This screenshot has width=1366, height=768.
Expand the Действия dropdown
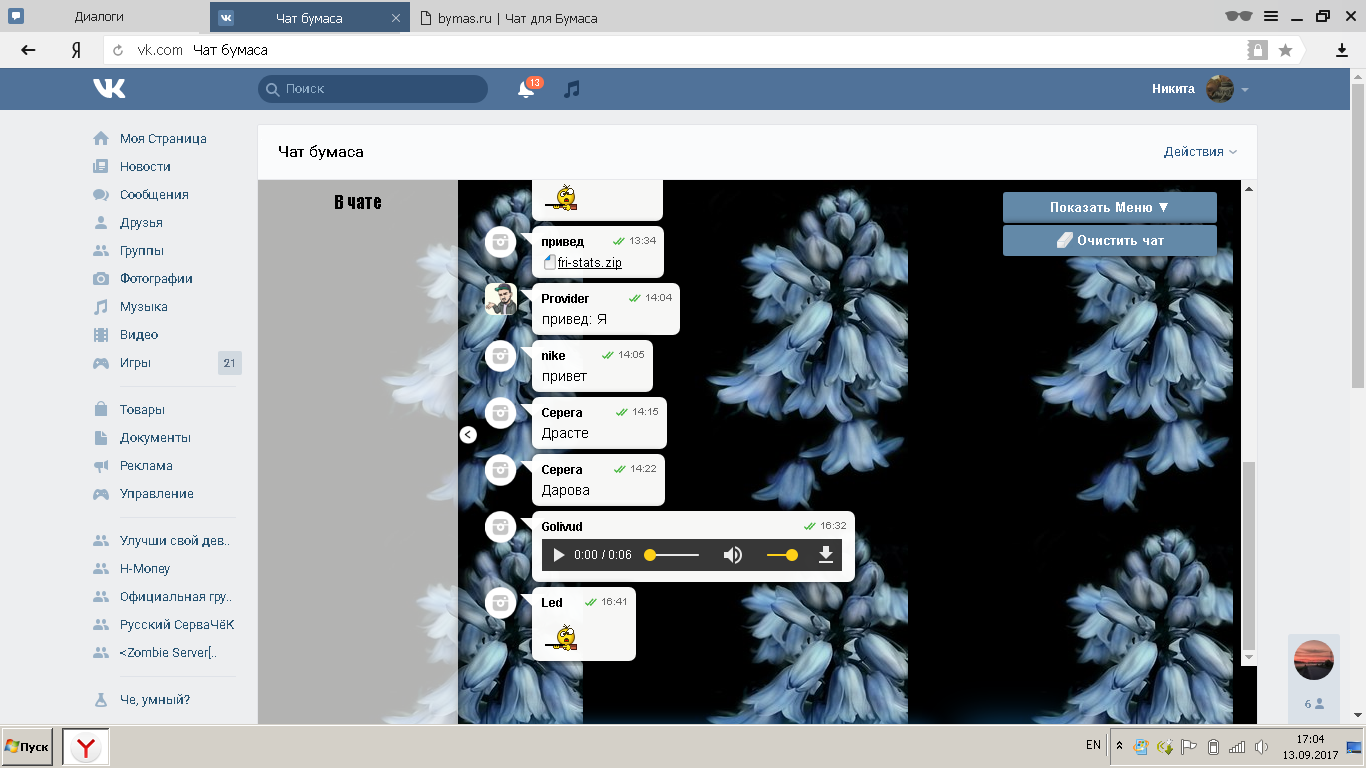click(1200, 152)
